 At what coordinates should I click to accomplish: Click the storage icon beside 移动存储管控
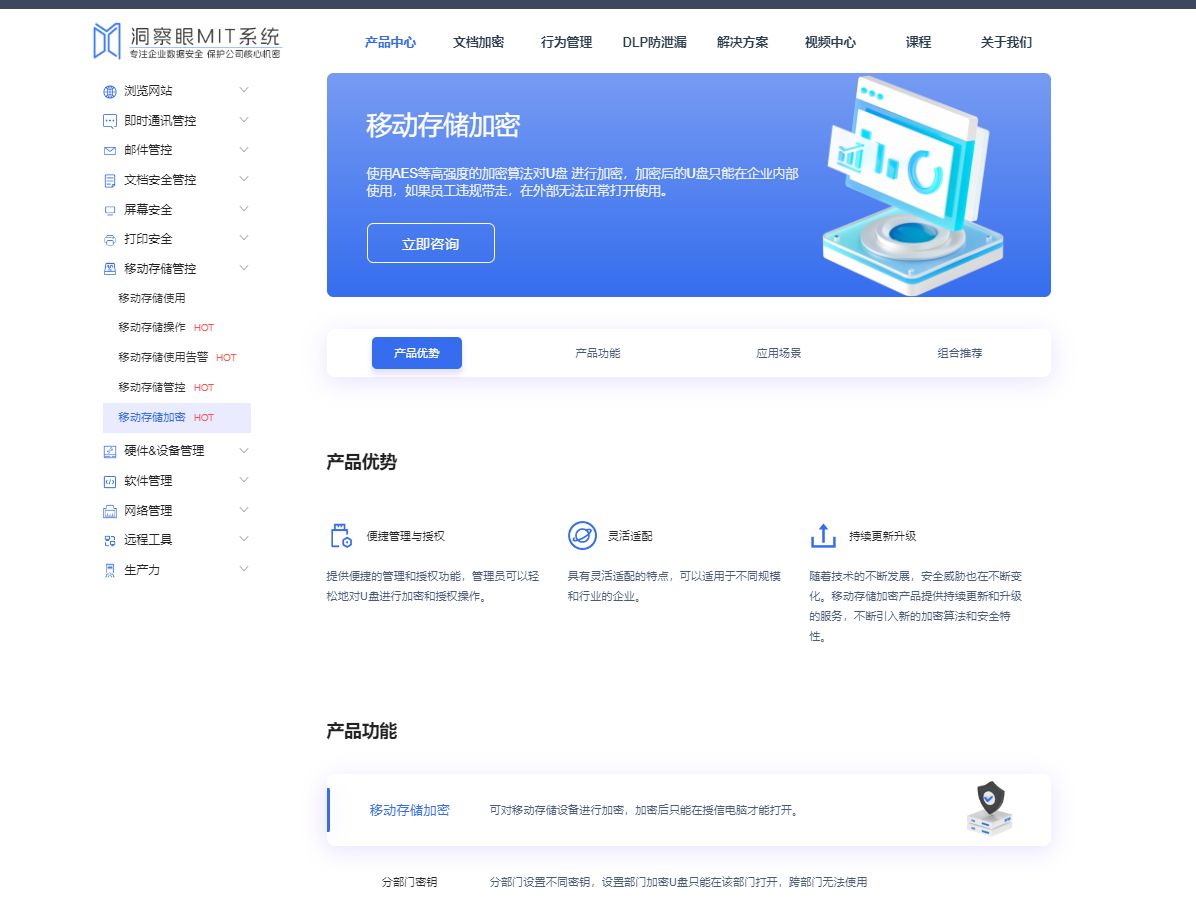(x=110, y=269)
